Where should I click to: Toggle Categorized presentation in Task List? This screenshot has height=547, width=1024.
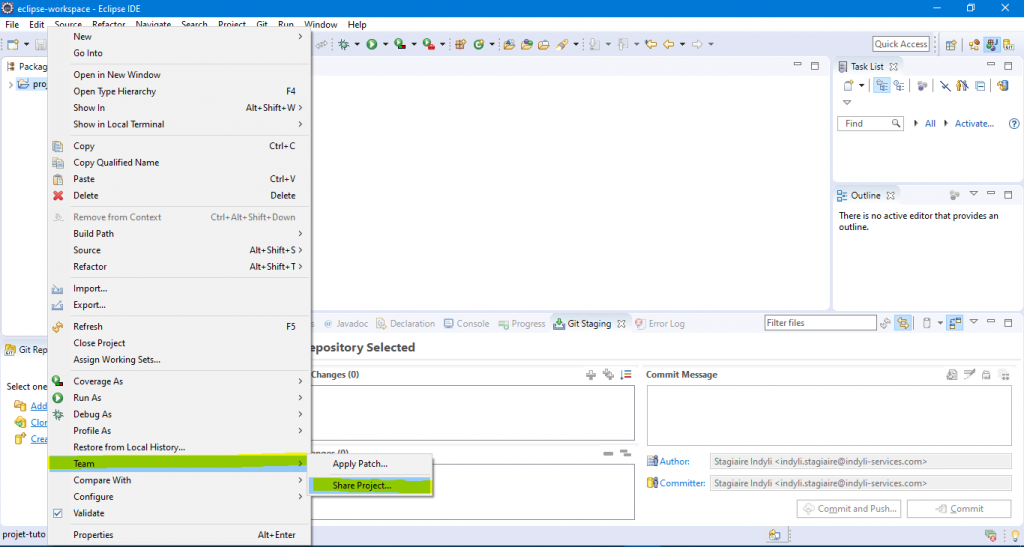point(882,86)
